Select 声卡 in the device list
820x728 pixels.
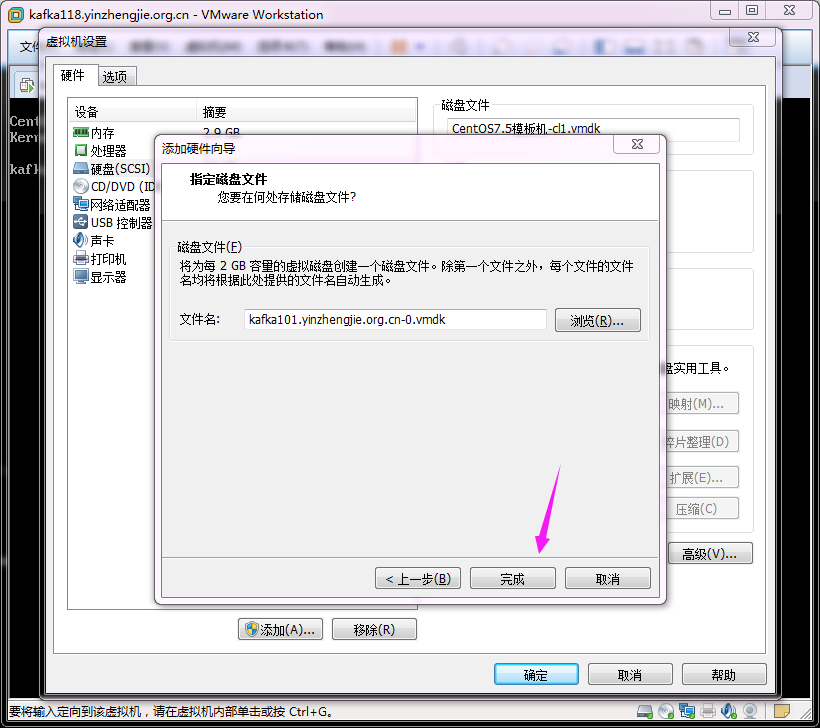102,241
